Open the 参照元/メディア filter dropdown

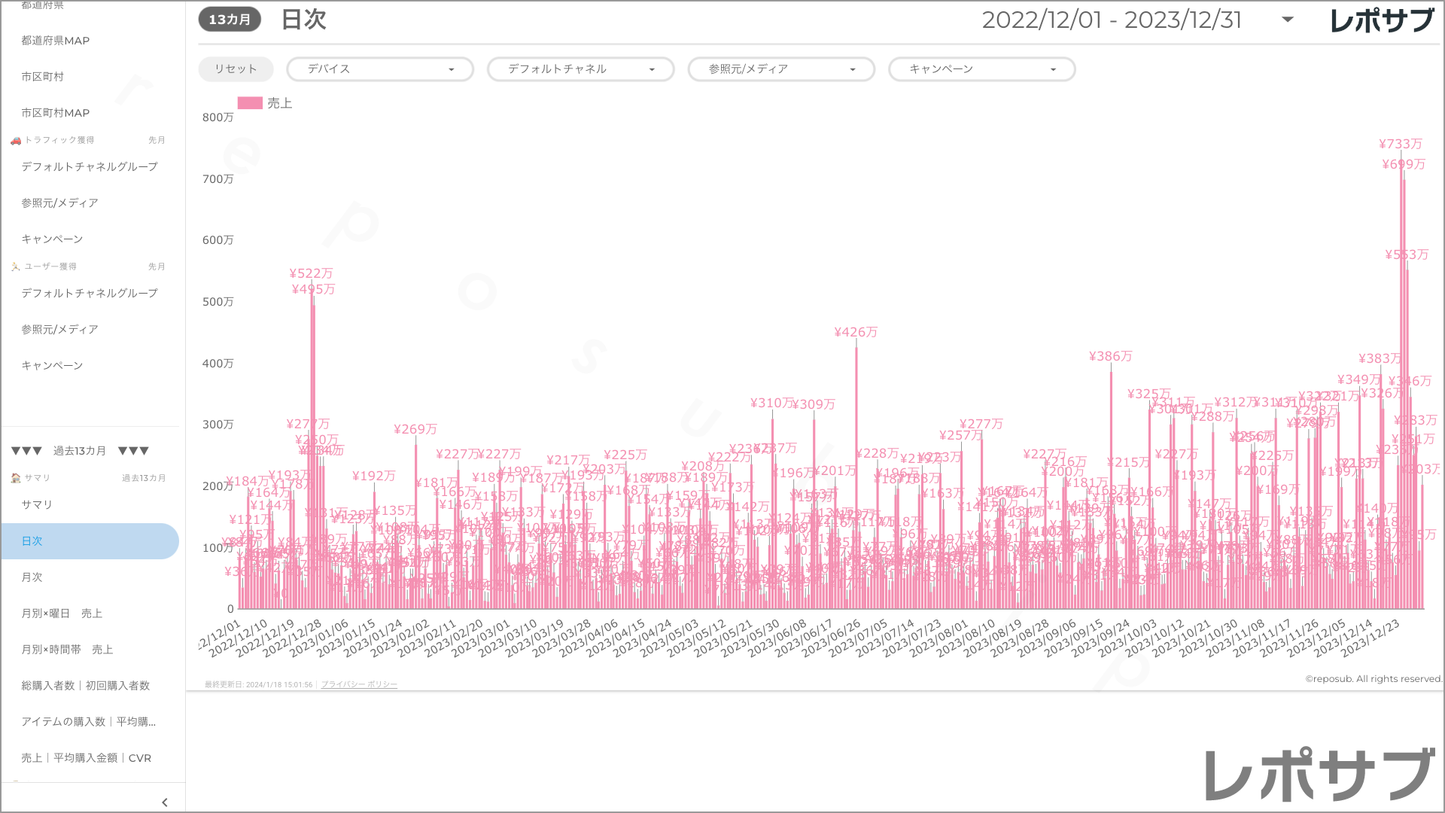tap(780, 69)
